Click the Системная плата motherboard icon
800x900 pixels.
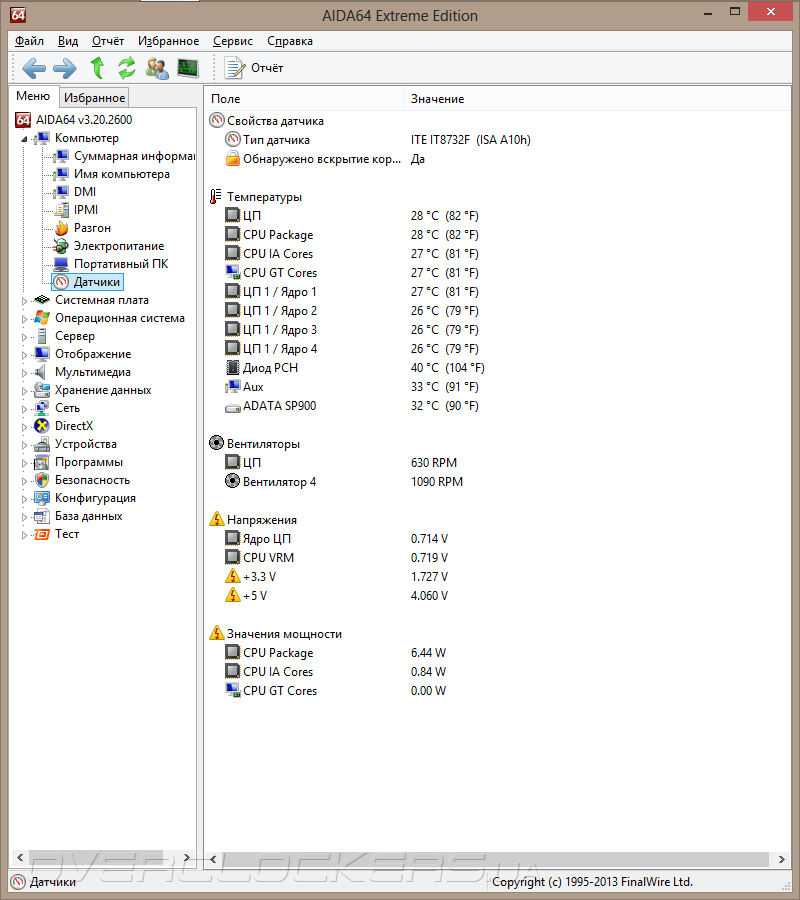pos(42,300)
